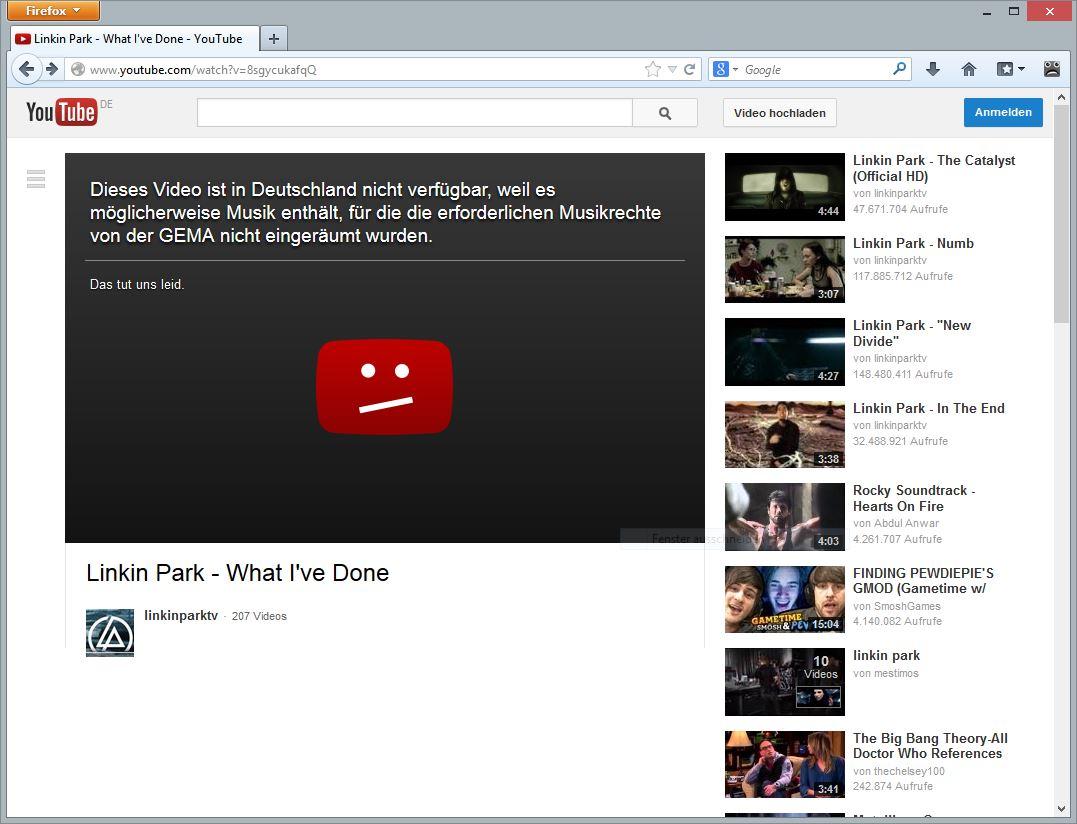Image resolution: width=1077 pixels, height=824 pixels.
Task: Submit search with toolbar magnifier icon
Action: point(899,69)
